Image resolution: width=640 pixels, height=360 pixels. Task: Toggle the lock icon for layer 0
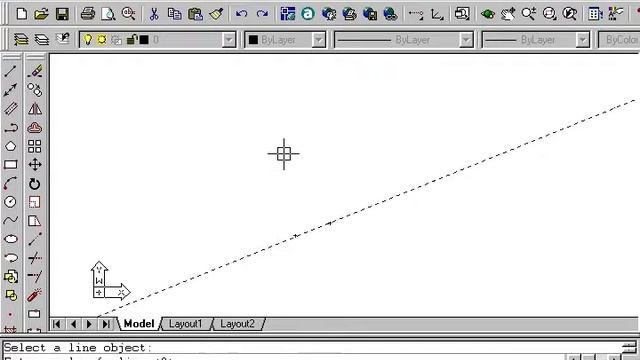(x=131, y=40)
